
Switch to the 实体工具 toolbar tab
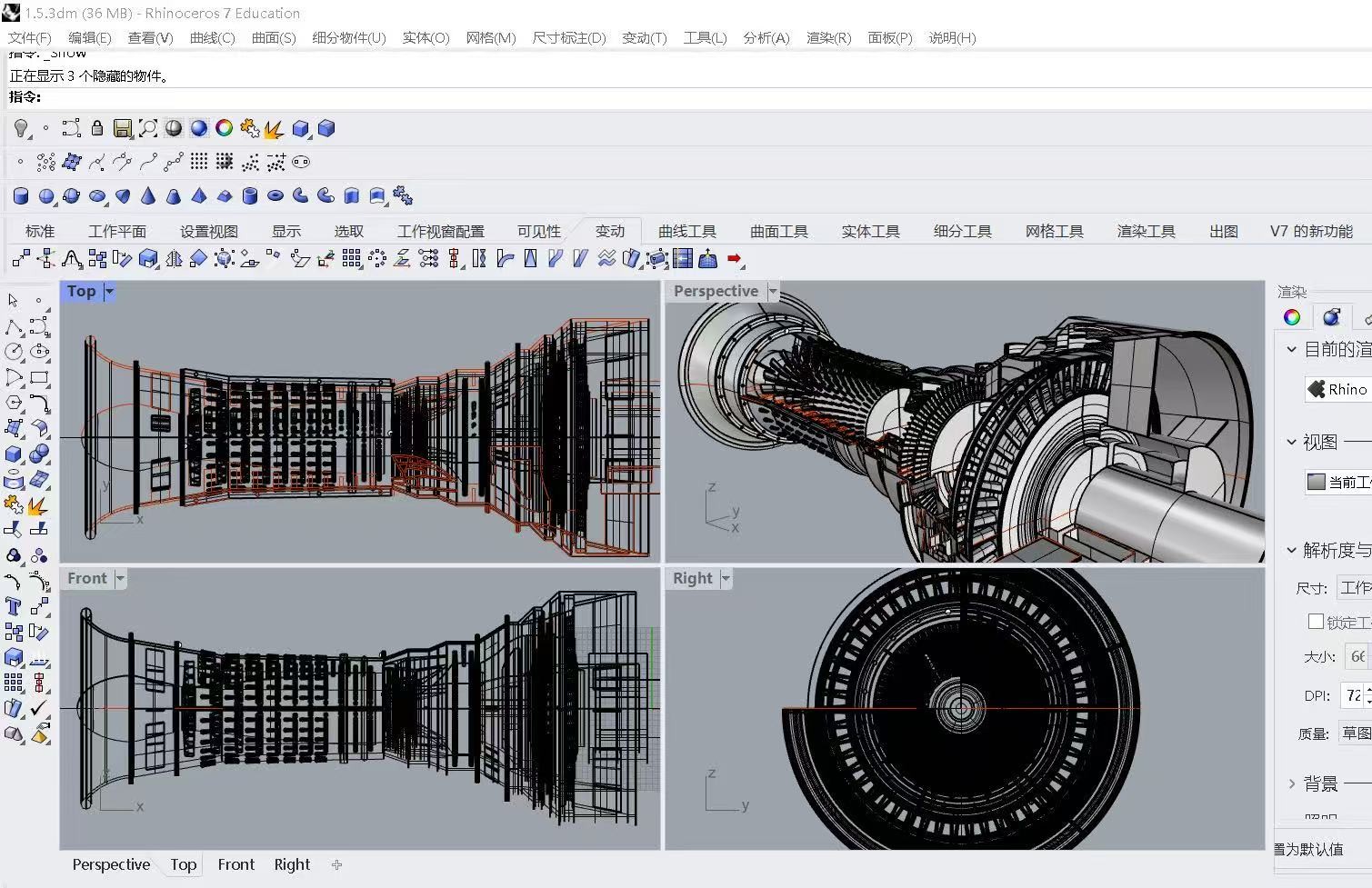[870, 231]
